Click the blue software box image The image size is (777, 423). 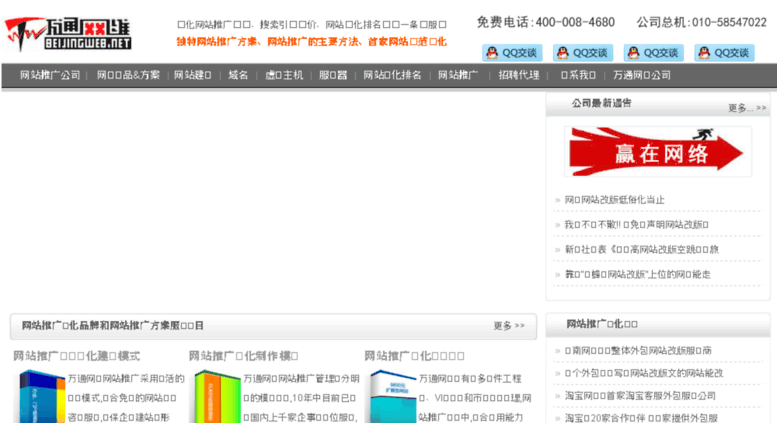(42, 397)
